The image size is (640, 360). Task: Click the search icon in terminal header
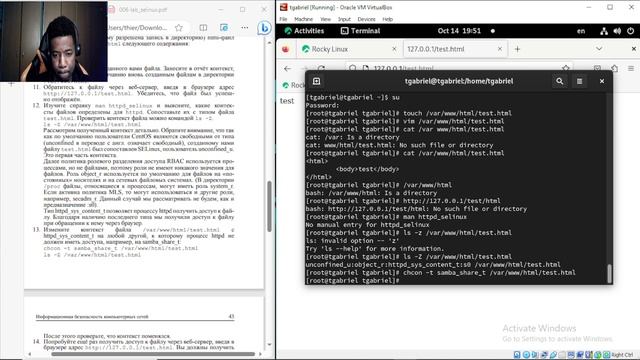[560, 81]
